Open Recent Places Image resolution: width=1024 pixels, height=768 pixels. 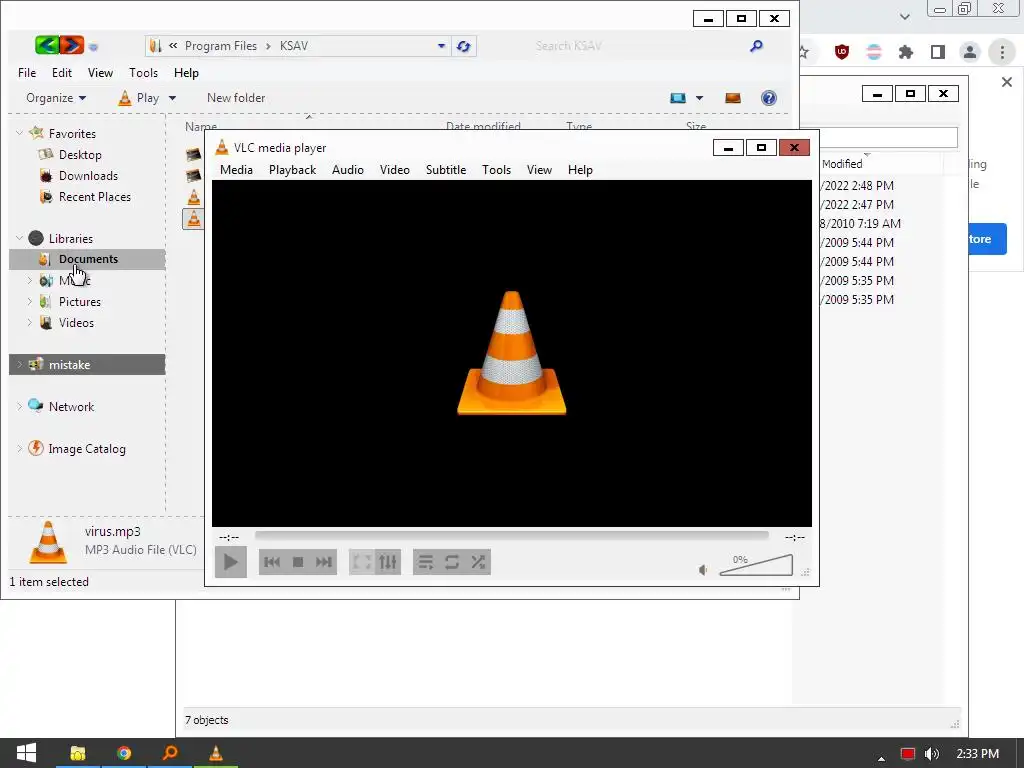pos(95,197)
